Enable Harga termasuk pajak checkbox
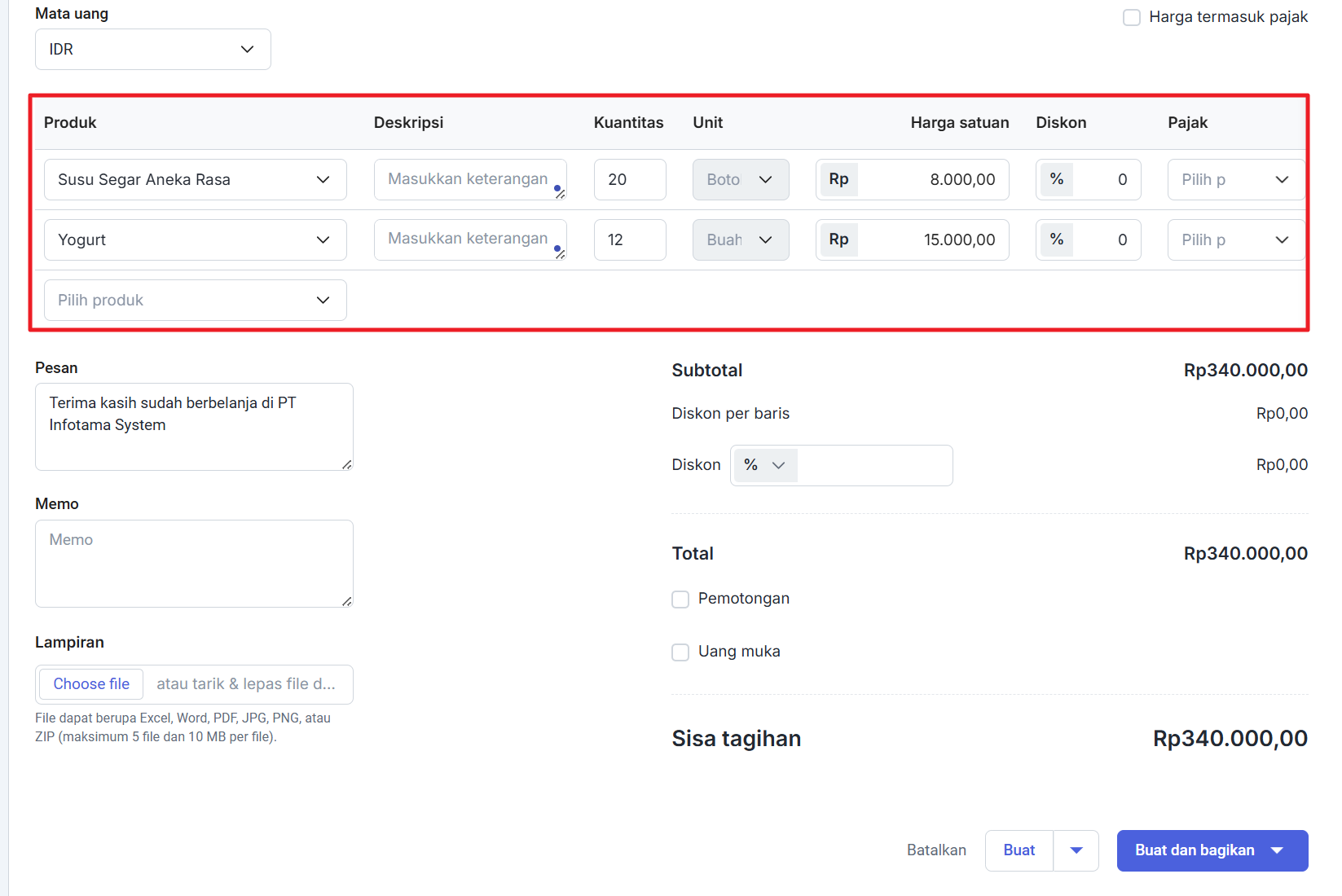The image size is (1342, 896). pyautogui.click(x=1132, y=17)
